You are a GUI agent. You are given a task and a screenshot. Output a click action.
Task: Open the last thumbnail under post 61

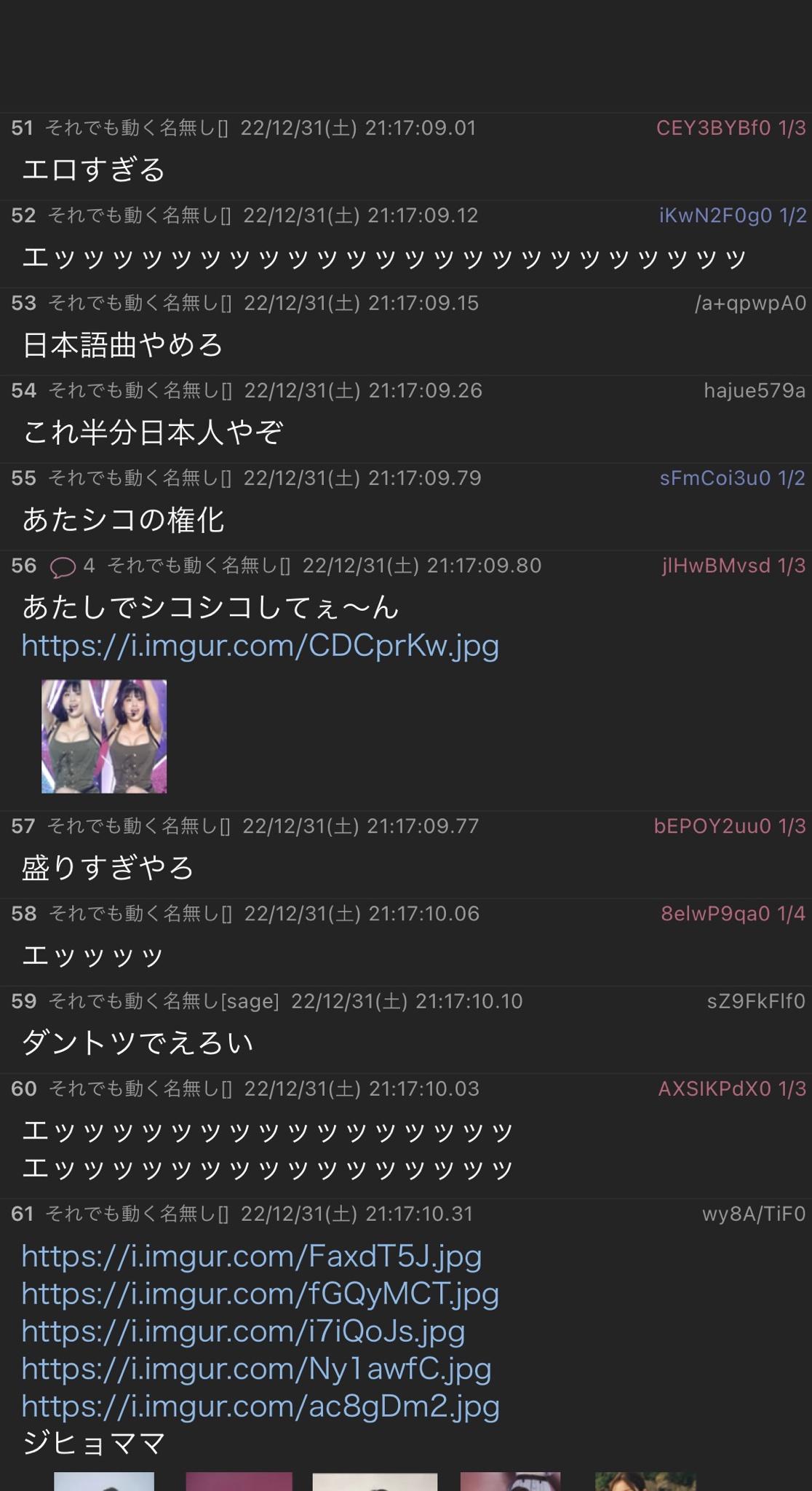[x=645, y=1482]
